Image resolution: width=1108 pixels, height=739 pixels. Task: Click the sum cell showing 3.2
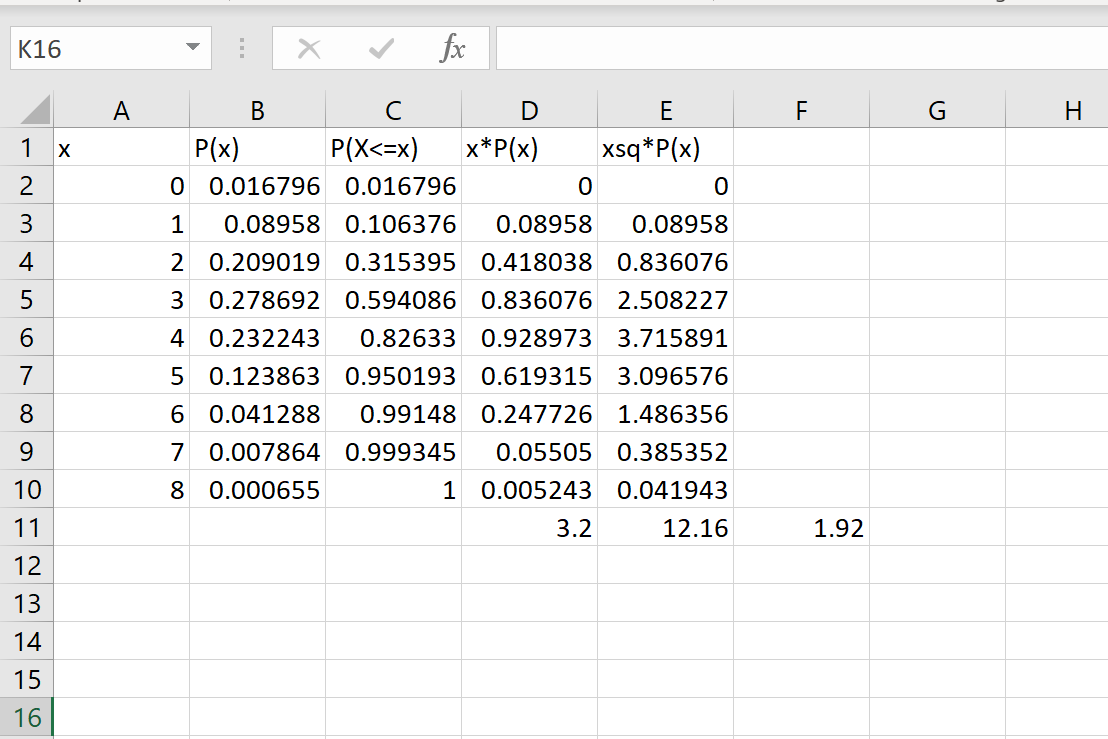[x=529, y=528]
